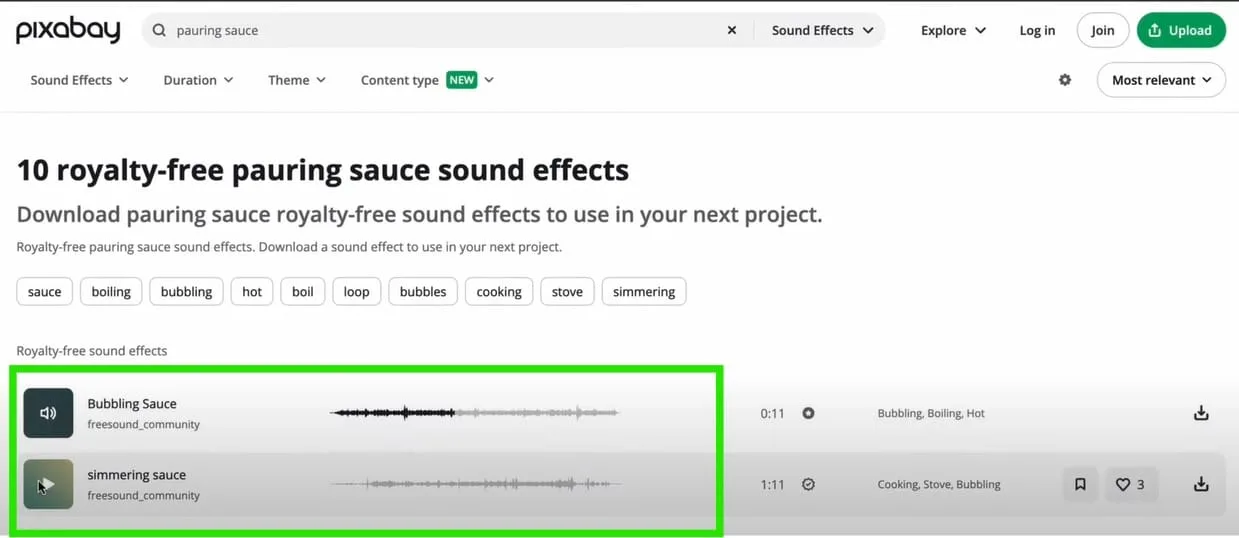Open the Bubbling Sauce title link
Viewport: 1239px width, 538px height.
132,404
